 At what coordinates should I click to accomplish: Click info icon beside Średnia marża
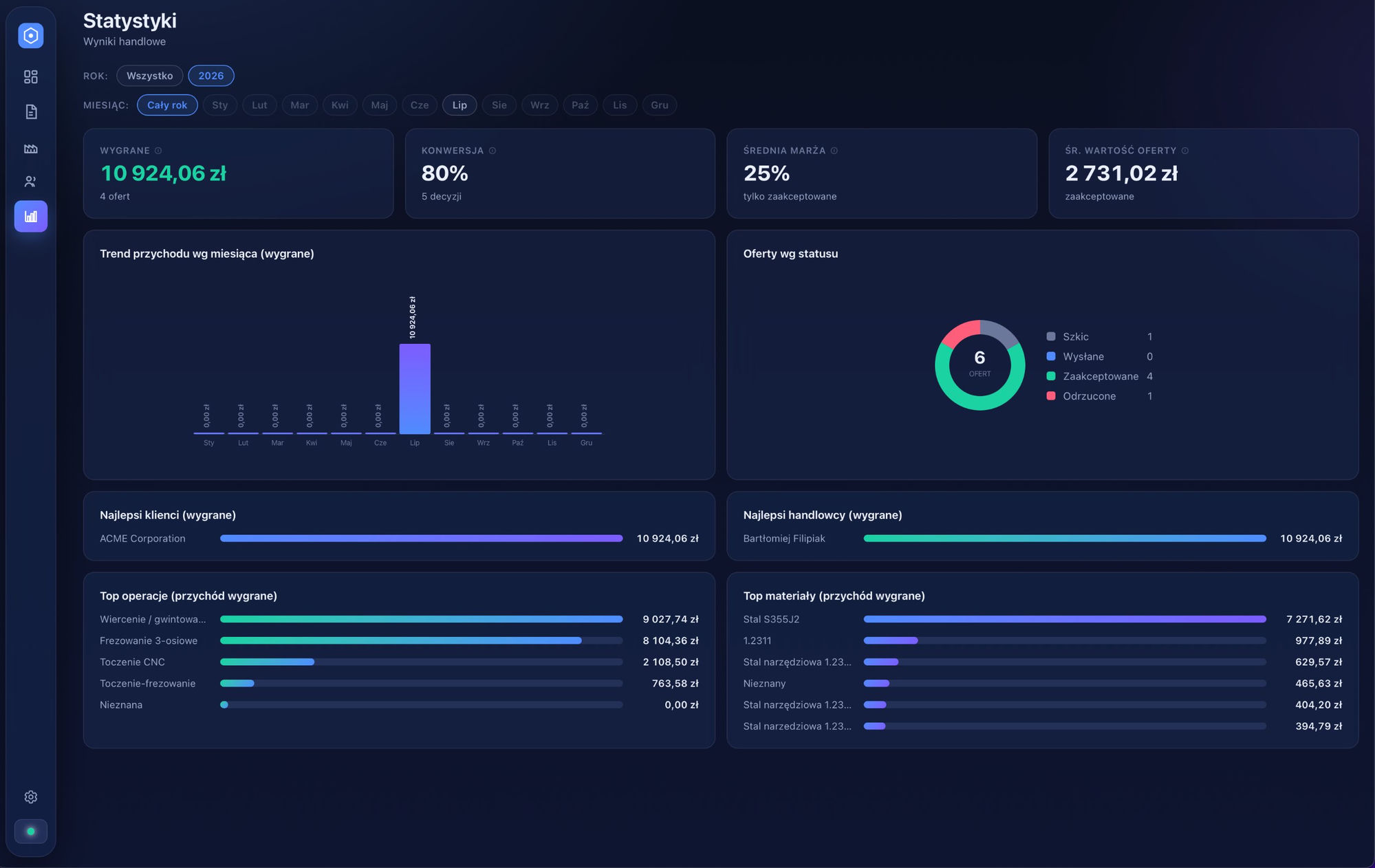[834, 151]
